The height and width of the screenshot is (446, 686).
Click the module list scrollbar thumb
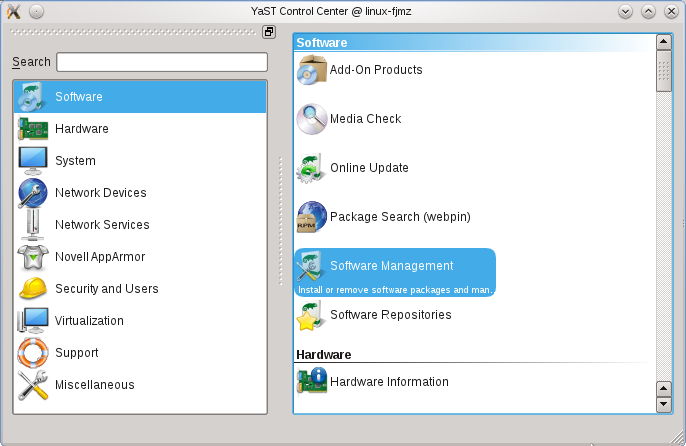point(664,71)
